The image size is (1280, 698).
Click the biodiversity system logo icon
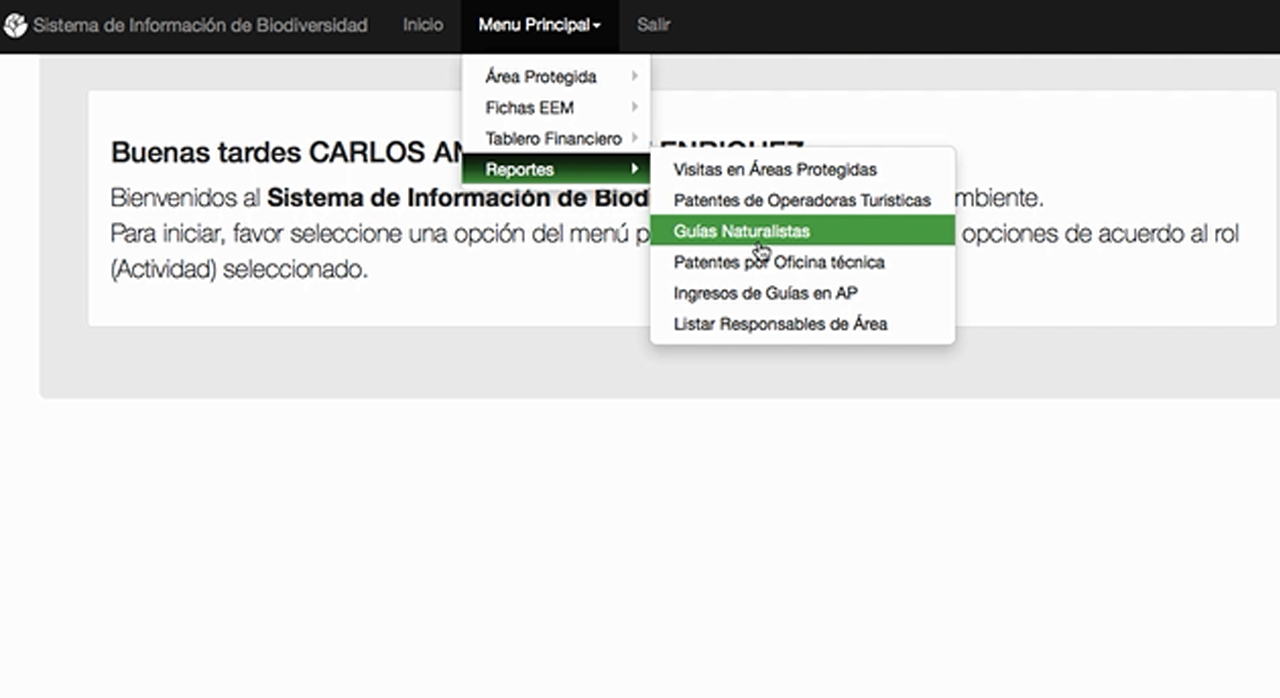tap(15, 26)
